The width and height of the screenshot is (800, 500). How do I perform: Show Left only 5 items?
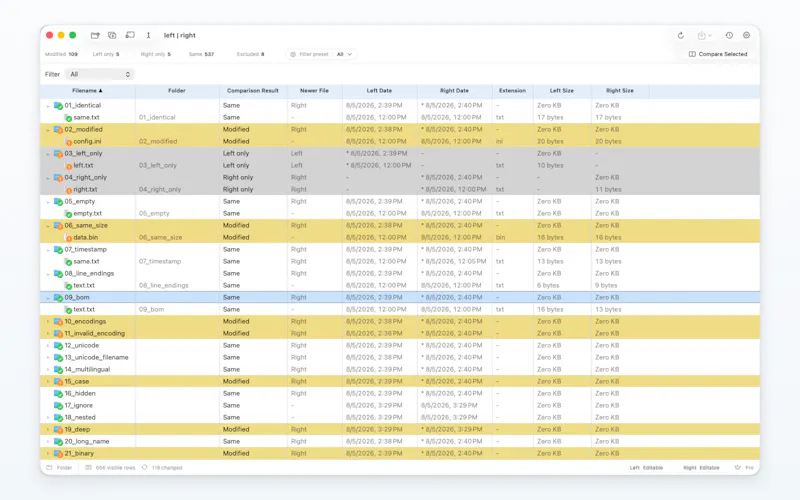coord(106,54)
